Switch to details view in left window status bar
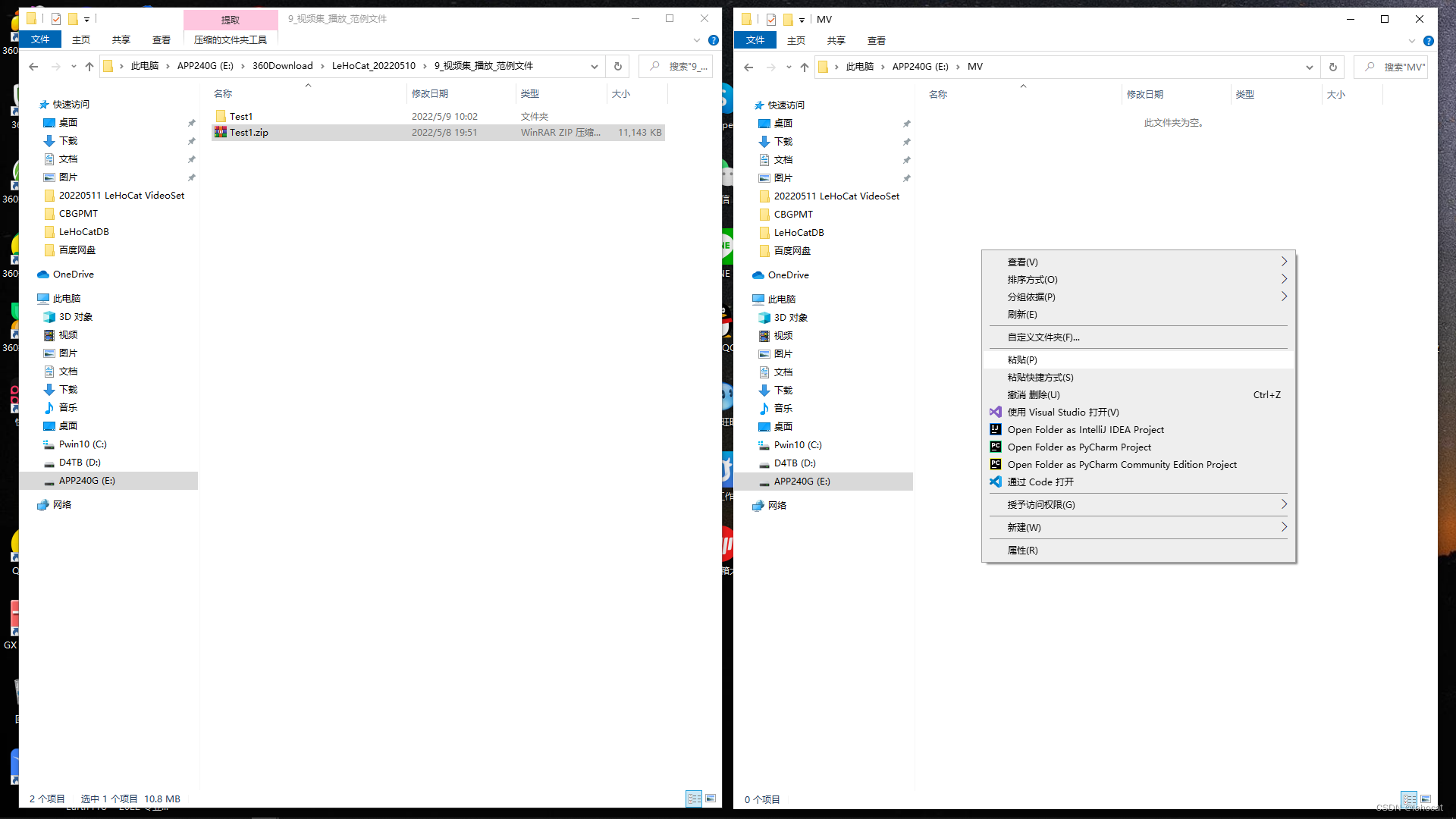This screenshot has height=819, width=1456. coord(694,799)
